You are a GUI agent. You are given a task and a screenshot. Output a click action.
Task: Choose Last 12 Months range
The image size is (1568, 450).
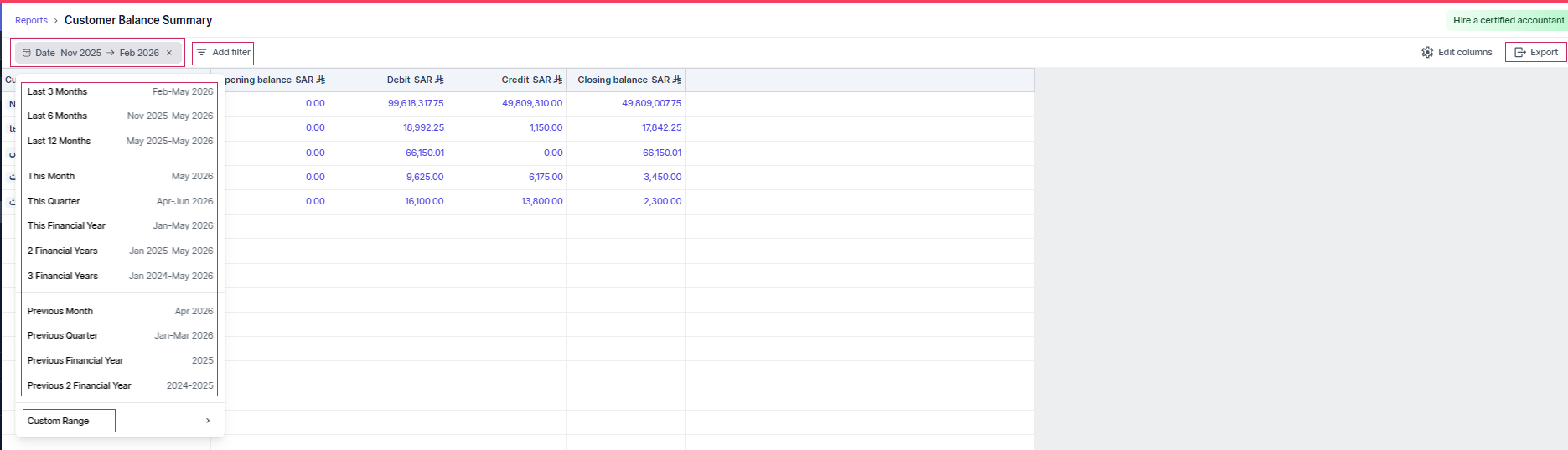tap(120, 141)
